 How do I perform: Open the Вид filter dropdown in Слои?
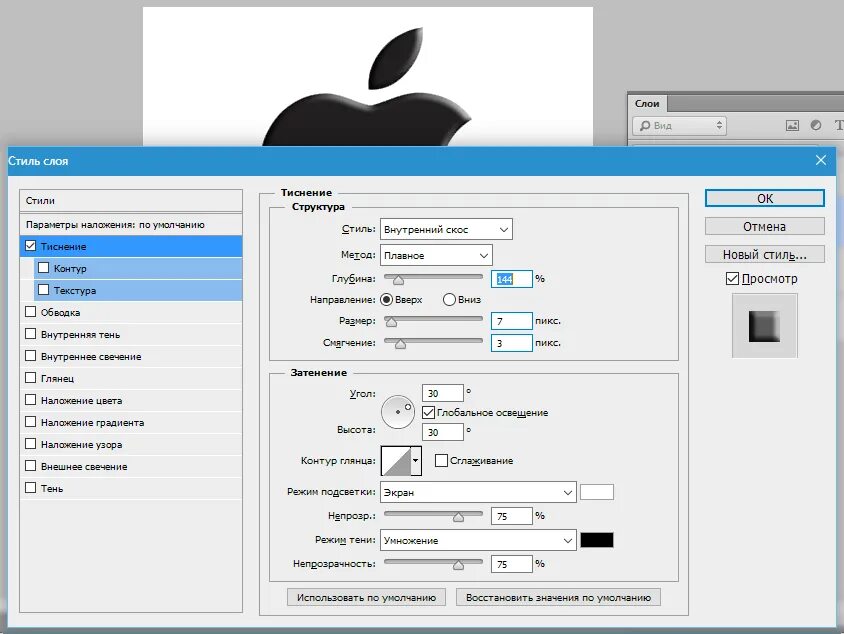coord(679,125)
